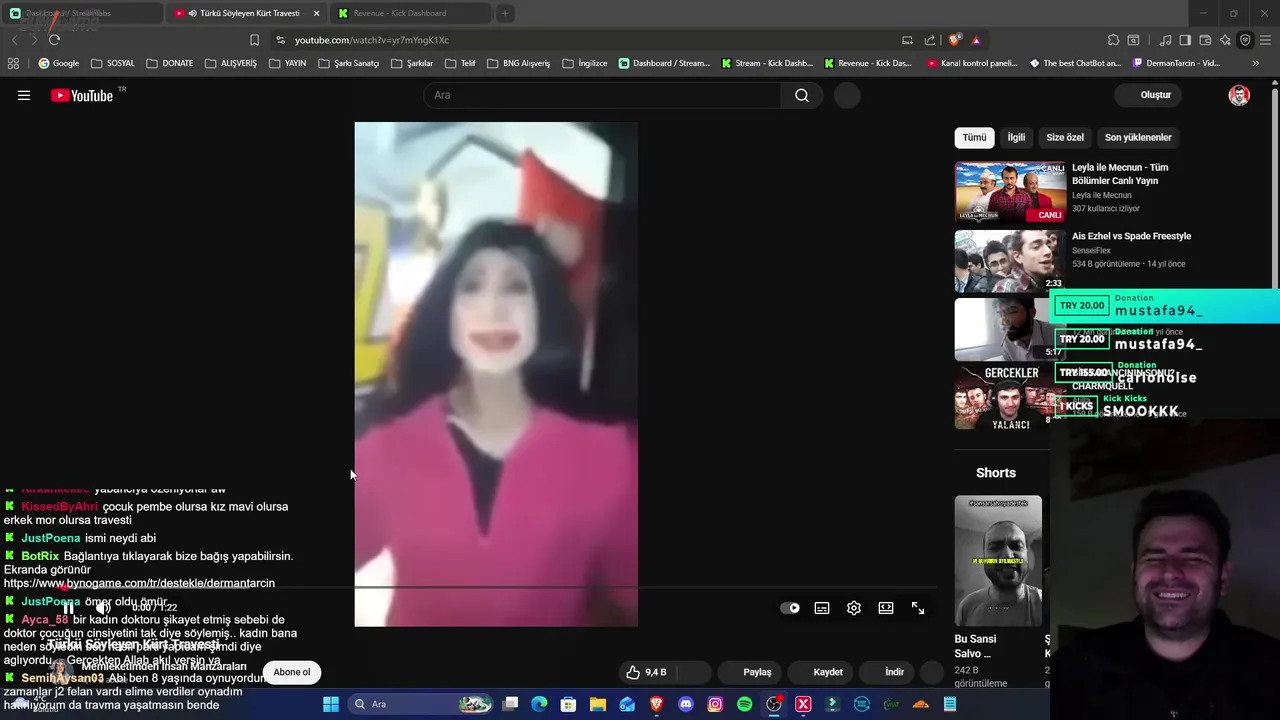Open the YAYIN bookmarks folder
Image resolution: width=1280 pixels, height=720 pixels.
click(287, 63)
